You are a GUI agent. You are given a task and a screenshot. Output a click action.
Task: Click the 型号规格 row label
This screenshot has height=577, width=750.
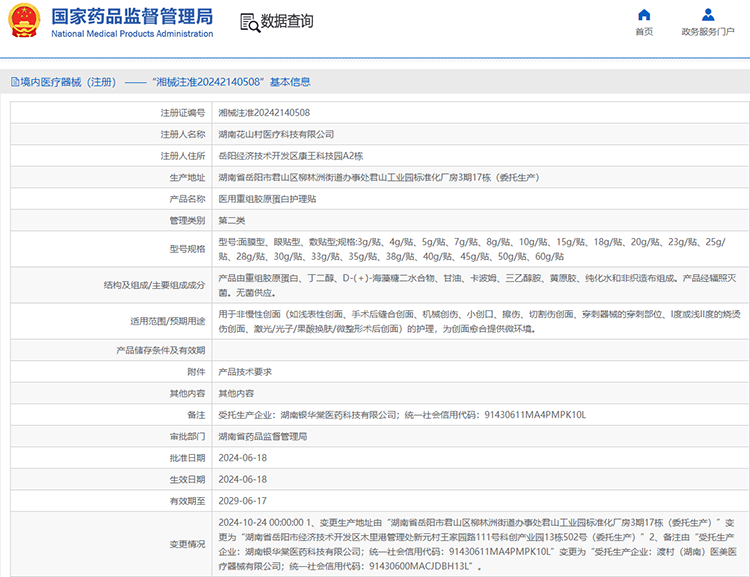click(x=187, y=249)
